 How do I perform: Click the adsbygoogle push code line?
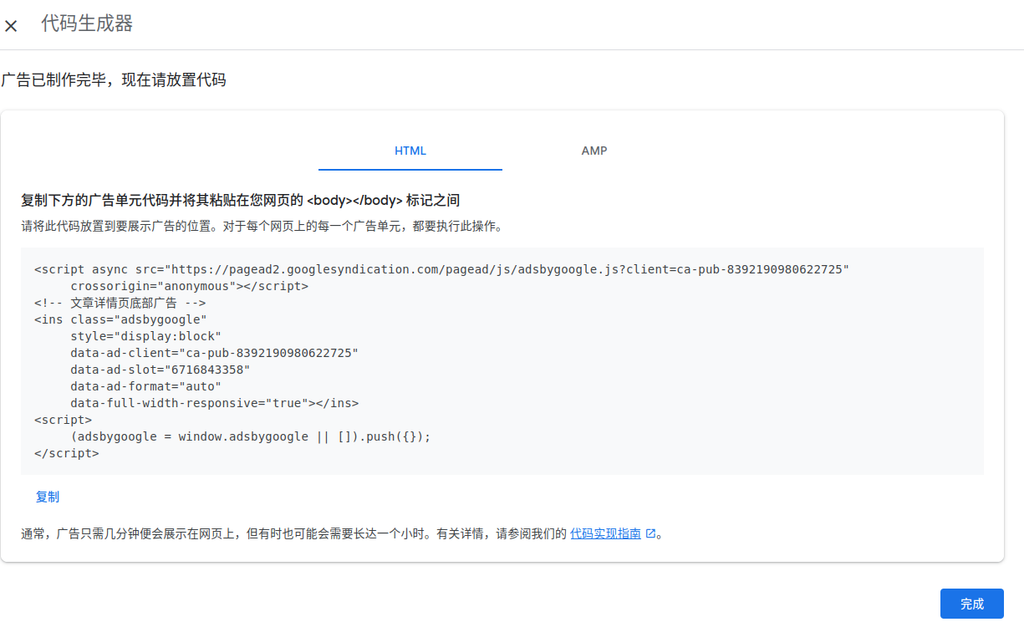pyautogui.click(x=251, y=436)
